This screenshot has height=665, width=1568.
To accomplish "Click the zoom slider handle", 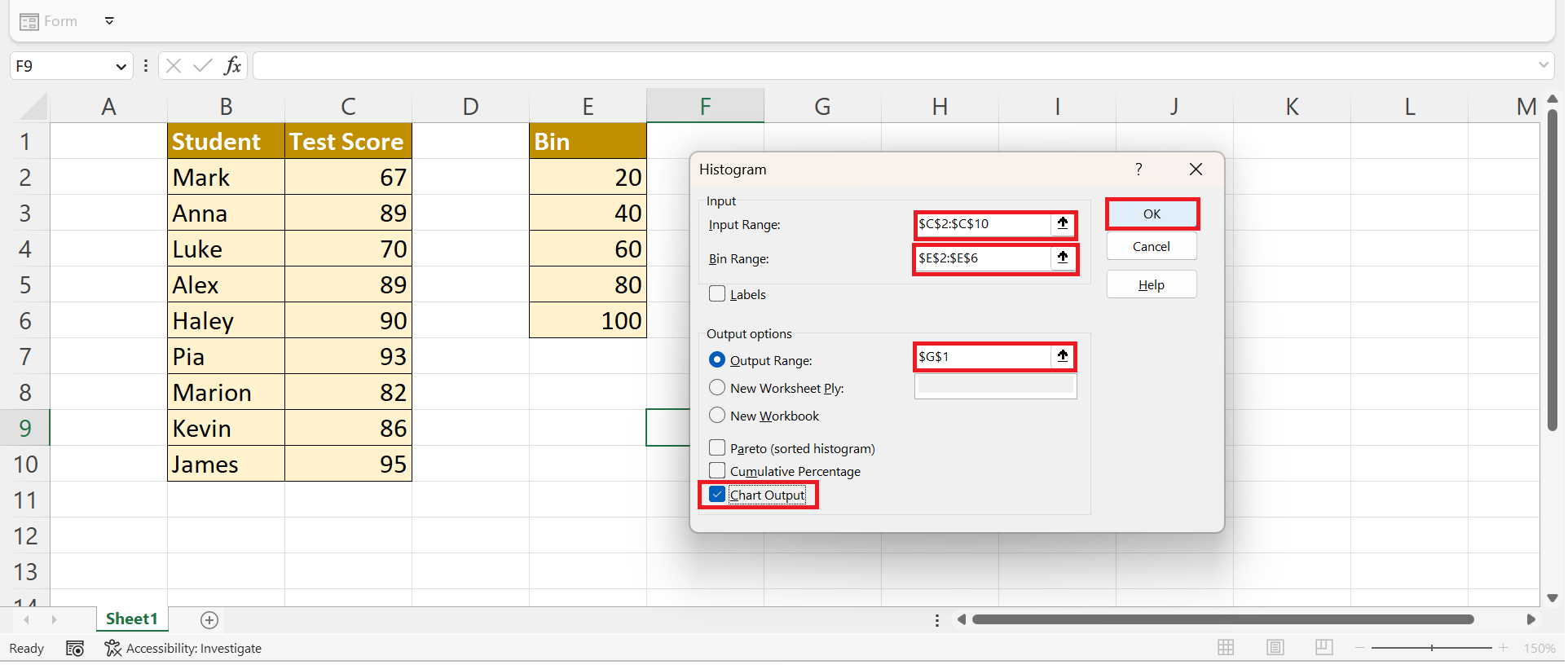I will pos(1431,648).
